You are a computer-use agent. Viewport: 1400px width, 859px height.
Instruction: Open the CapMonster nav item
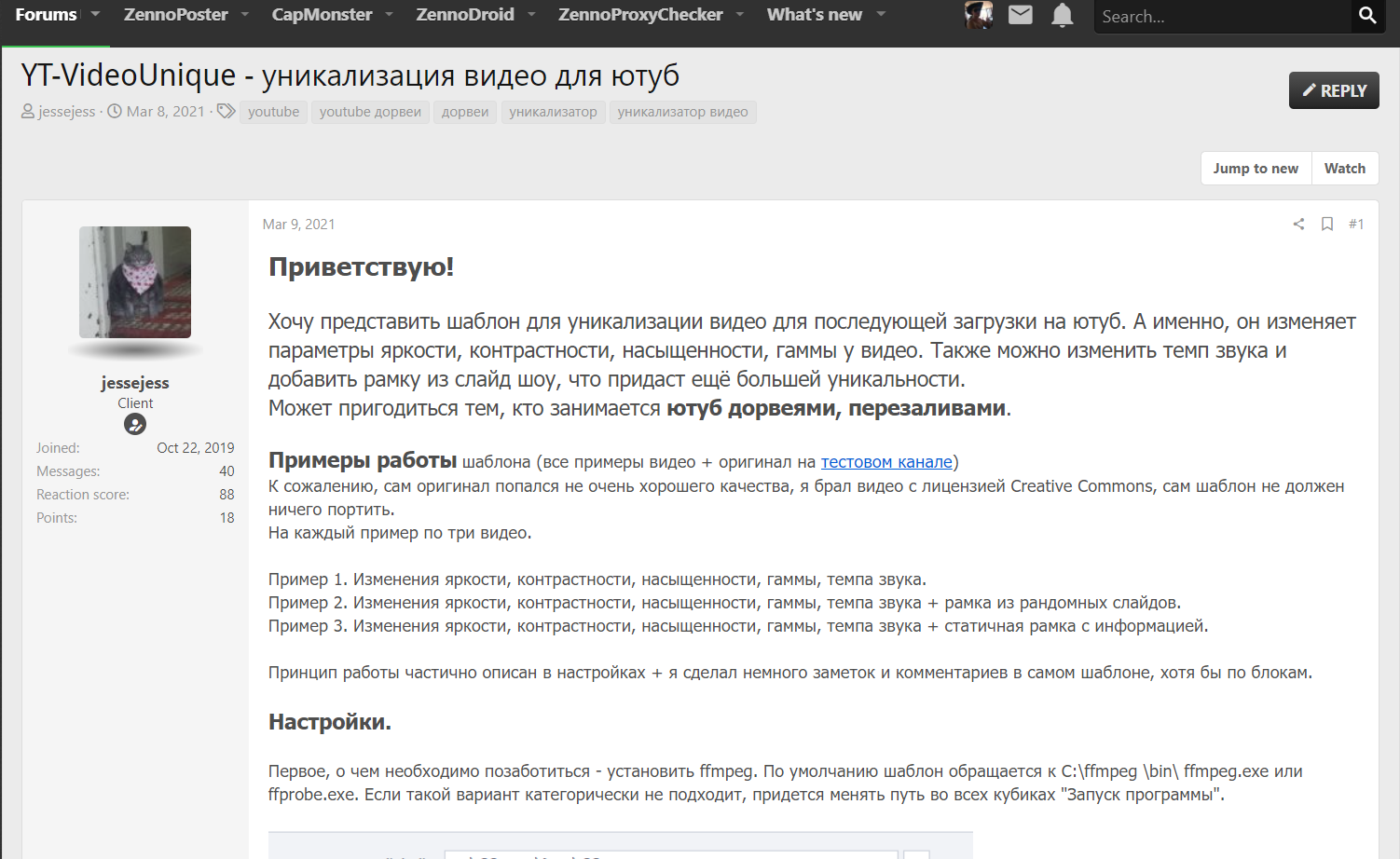click(322, 15)
